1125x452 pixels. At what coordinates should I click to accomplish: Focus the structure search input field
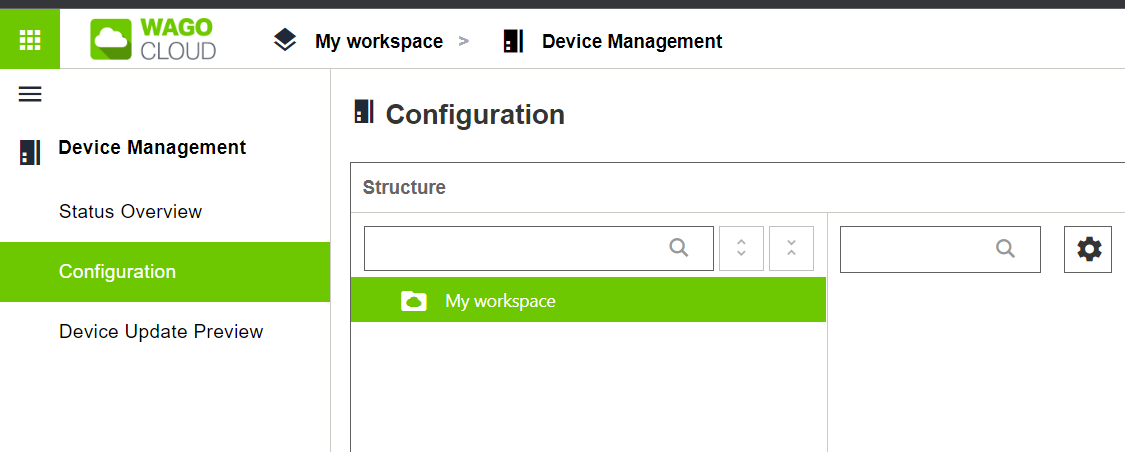point(539,248)
